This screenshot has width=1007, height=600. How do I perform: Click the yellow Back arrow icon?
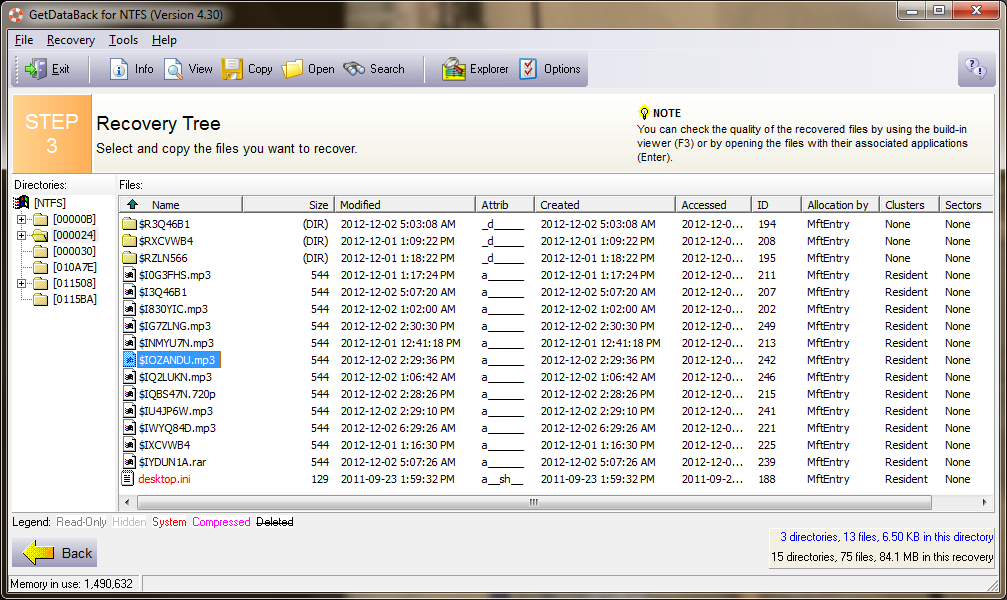38,552
